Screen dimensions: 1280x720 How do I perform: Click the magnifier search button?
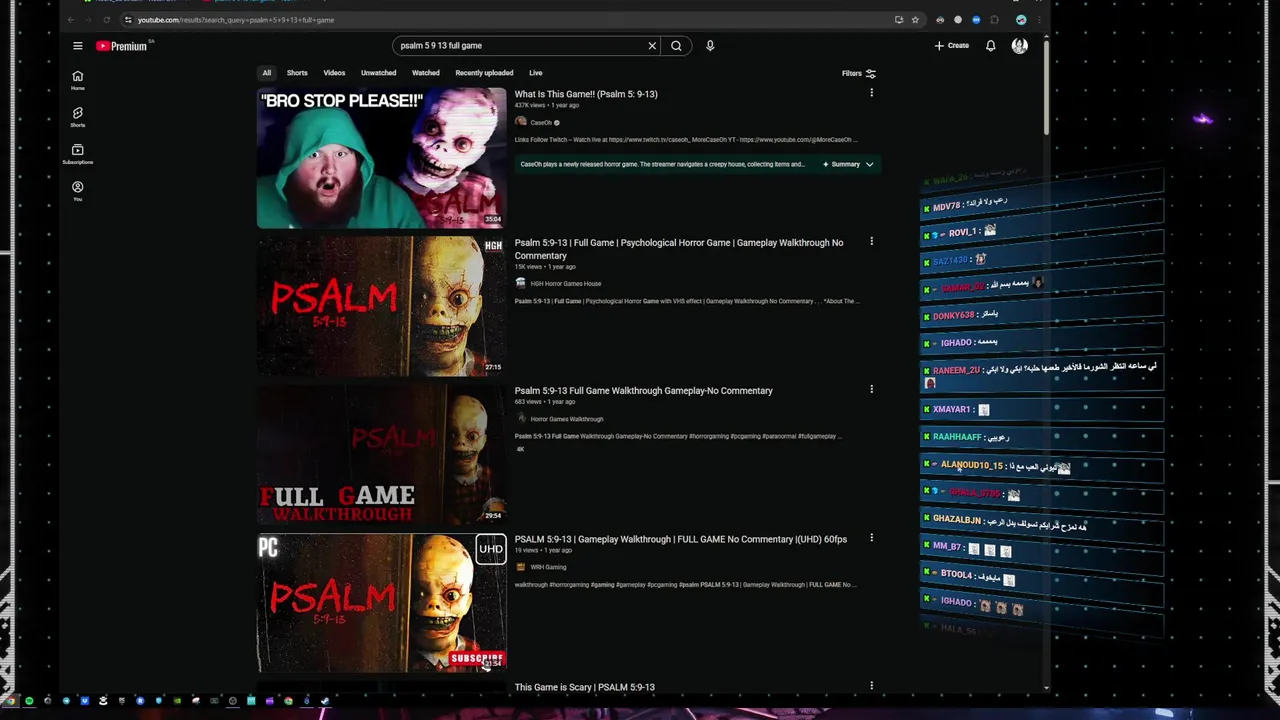(x=676, y=46)
